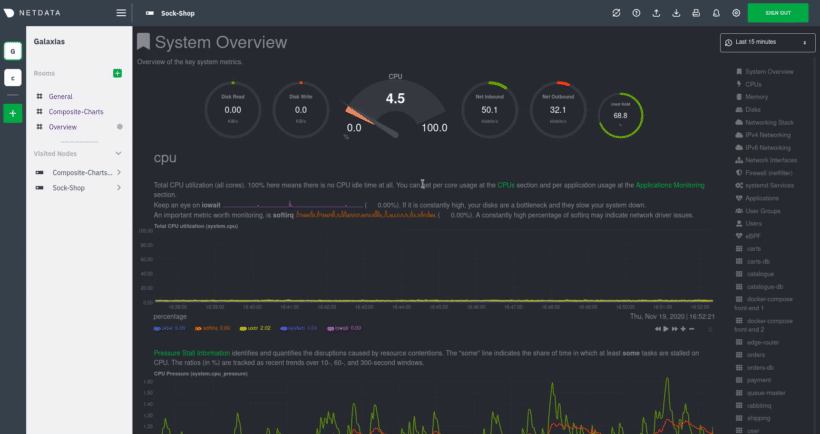This screenshot has width=820, height=434.
Task: Click inside the CPU Pressure chart
Action: tap(433, 405)
